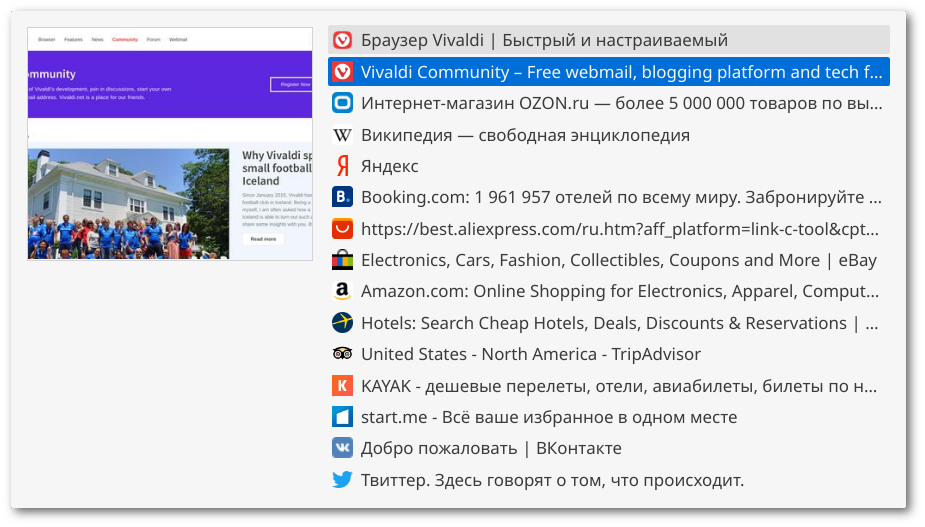Click Community link in preview navigation
Image resolution: width=925 pixels, height=527 pixels.
point(124,40)
